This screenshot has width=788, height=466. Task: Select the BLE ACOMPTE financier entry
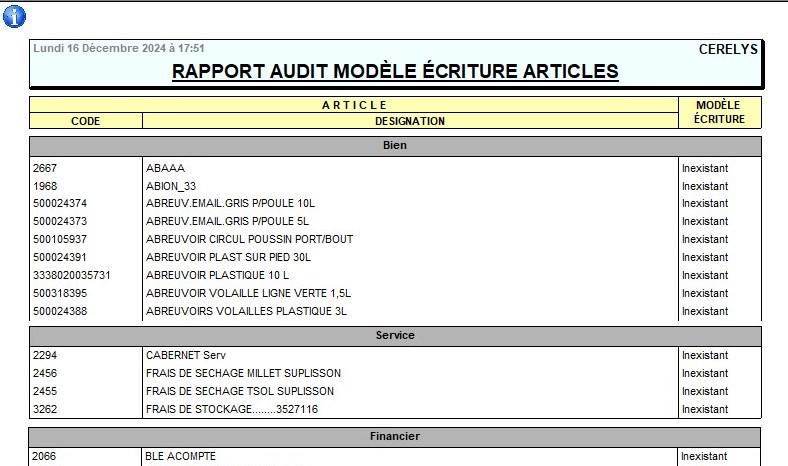(181, 457)
